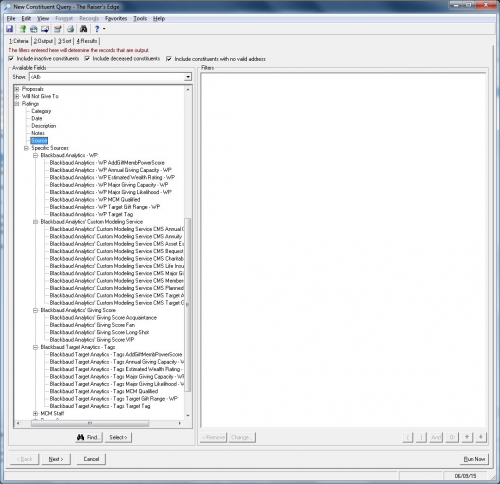Viewport: 500px width, 484px height.
Task: Switch to the 4:Results tab
Action: pyautogui.click(x=87, y=41)
